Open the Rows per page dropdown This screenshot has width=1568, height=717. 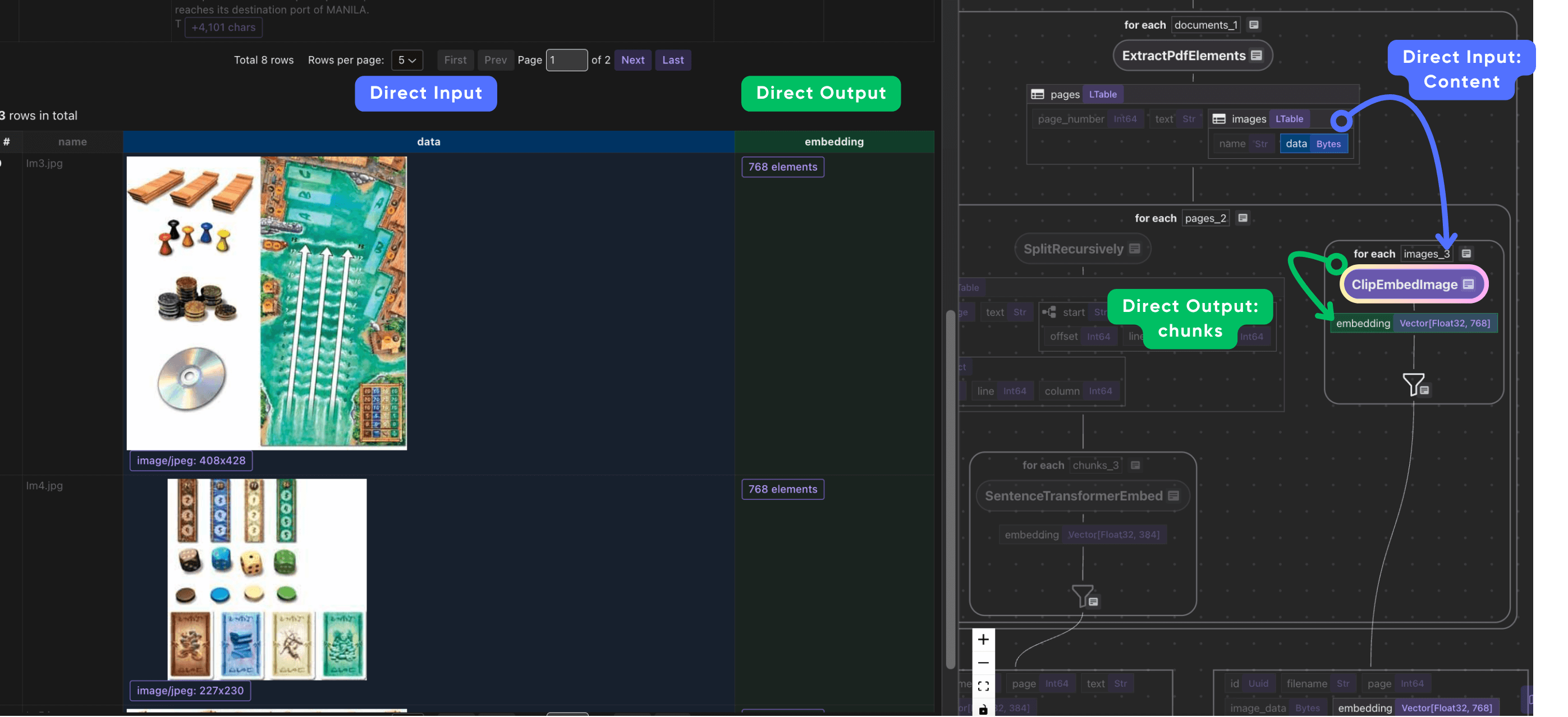[x=407, y=59]
